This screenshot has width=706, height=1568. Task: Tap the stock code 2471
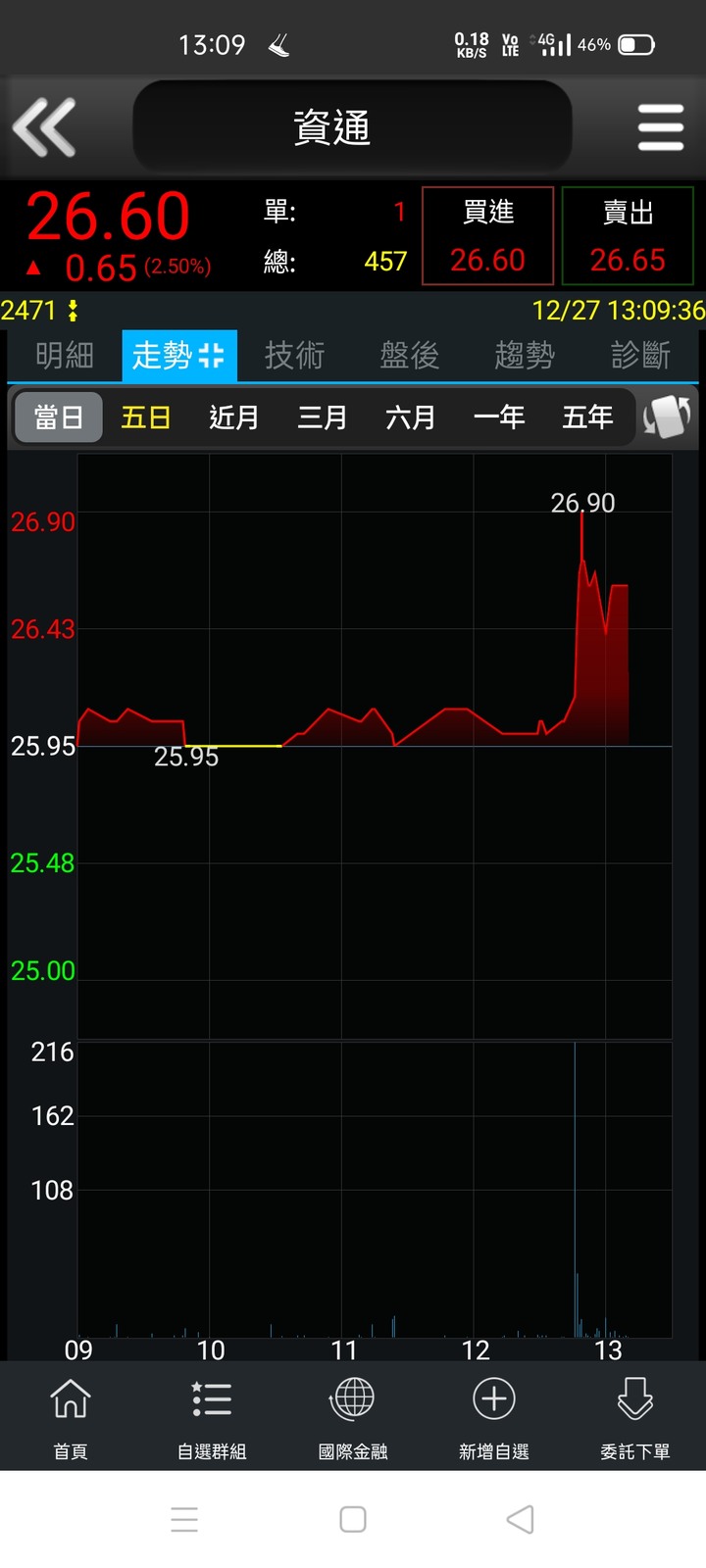28,311
